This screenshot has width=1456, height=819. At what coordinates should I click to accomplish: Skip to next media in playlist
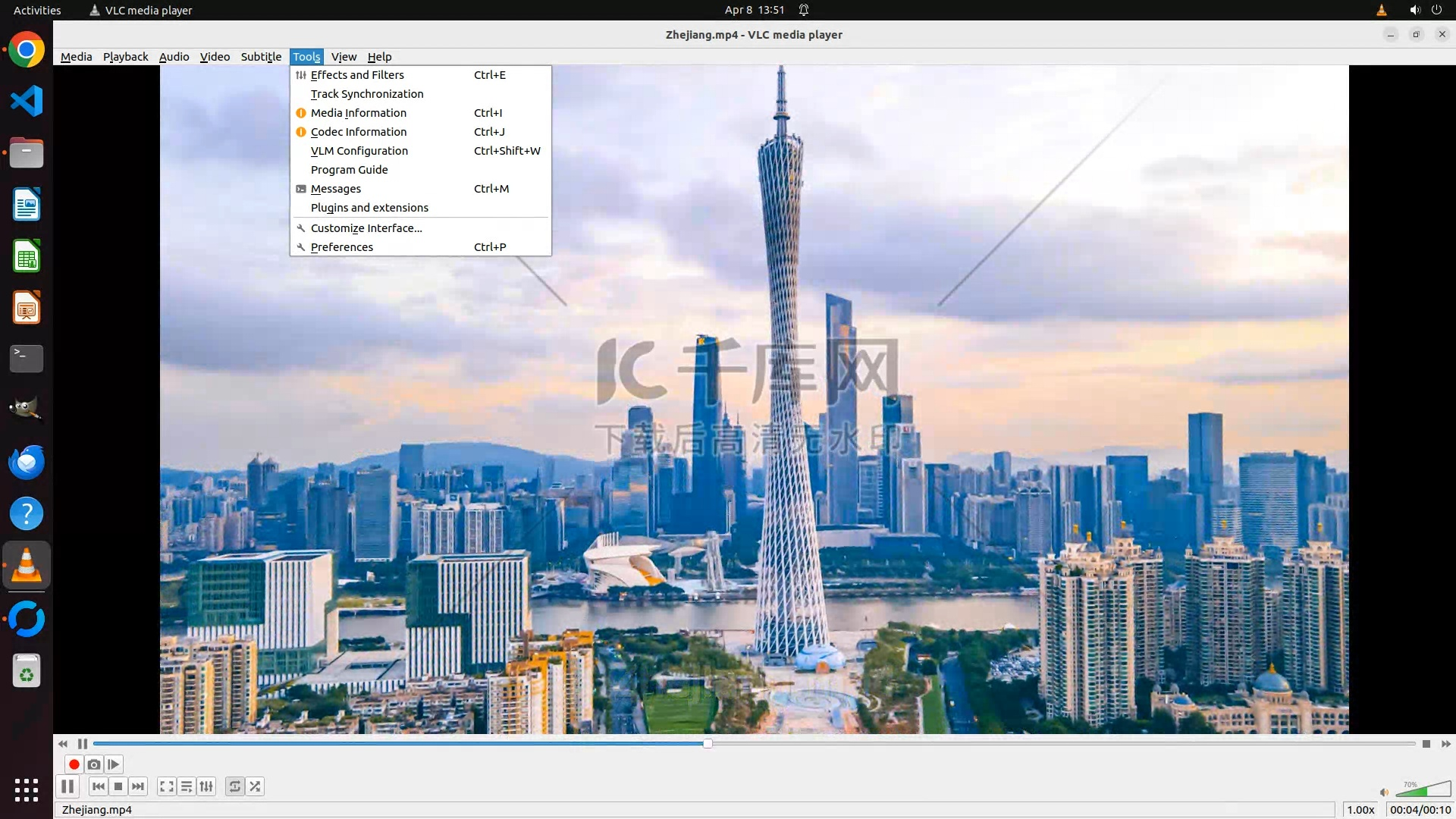coord(138,786)
